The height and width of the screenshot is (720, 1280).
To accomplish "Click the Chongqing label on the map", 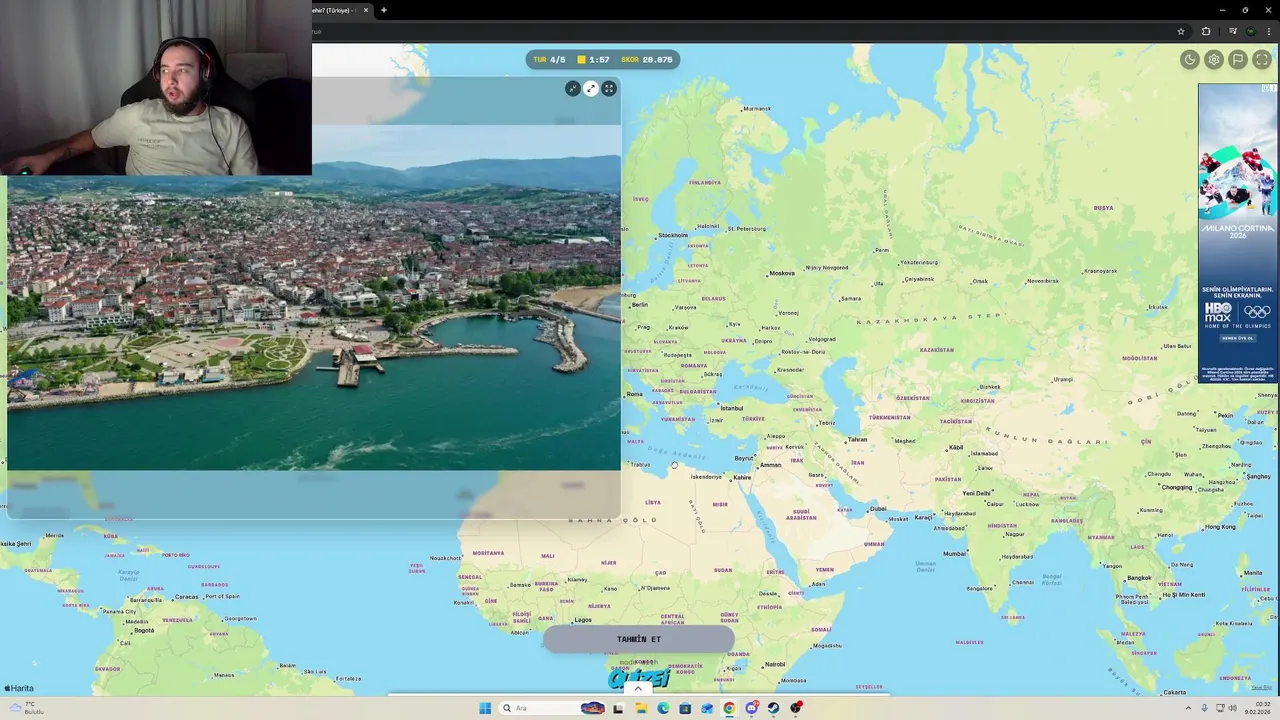I will [1177, 487].
